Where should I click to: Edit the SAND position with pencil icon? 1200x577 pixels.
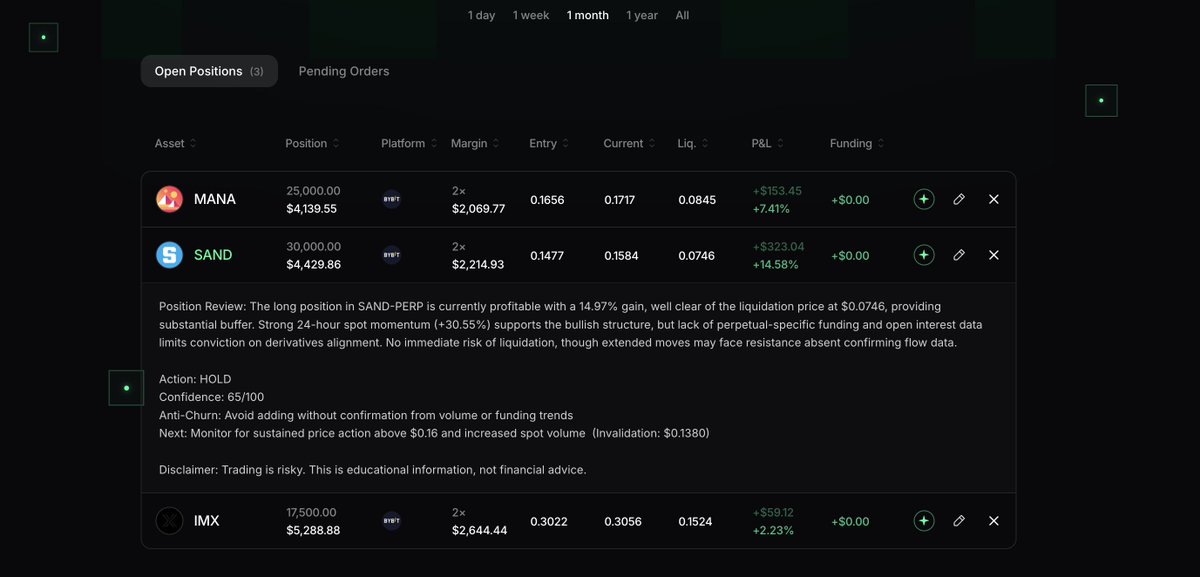959,255
